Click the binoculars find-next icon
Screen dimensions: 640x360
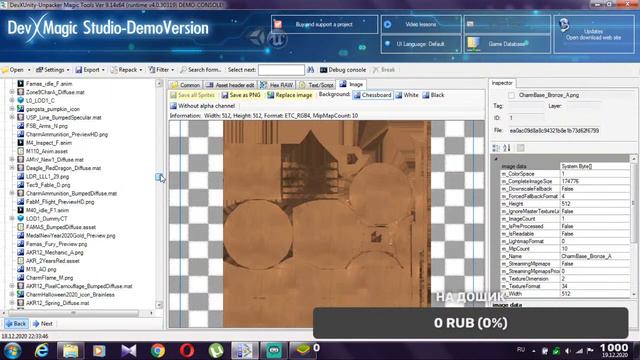[x=311, y=70]
